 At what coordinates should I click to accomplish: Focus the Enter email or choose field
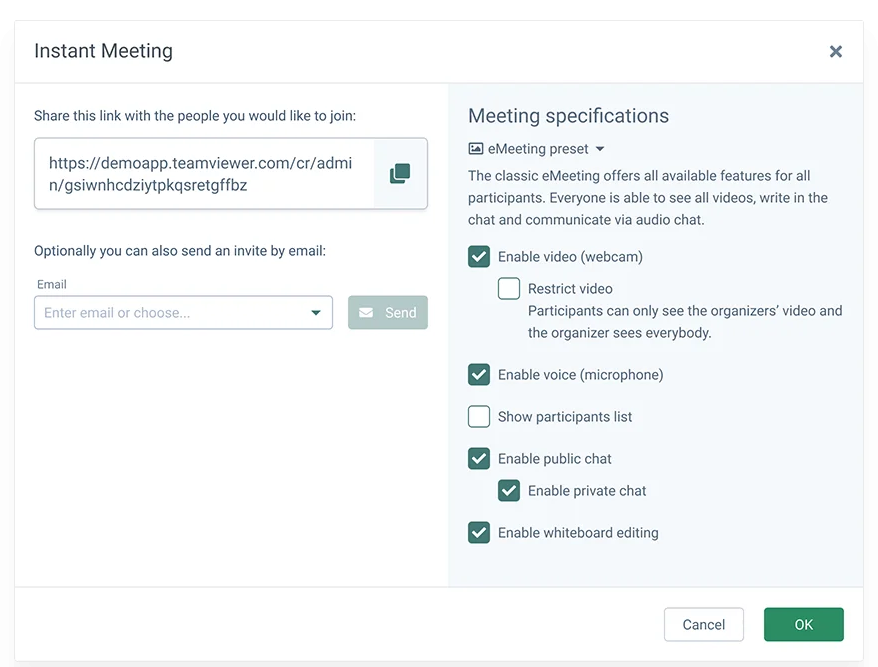[x=183, y=312]
